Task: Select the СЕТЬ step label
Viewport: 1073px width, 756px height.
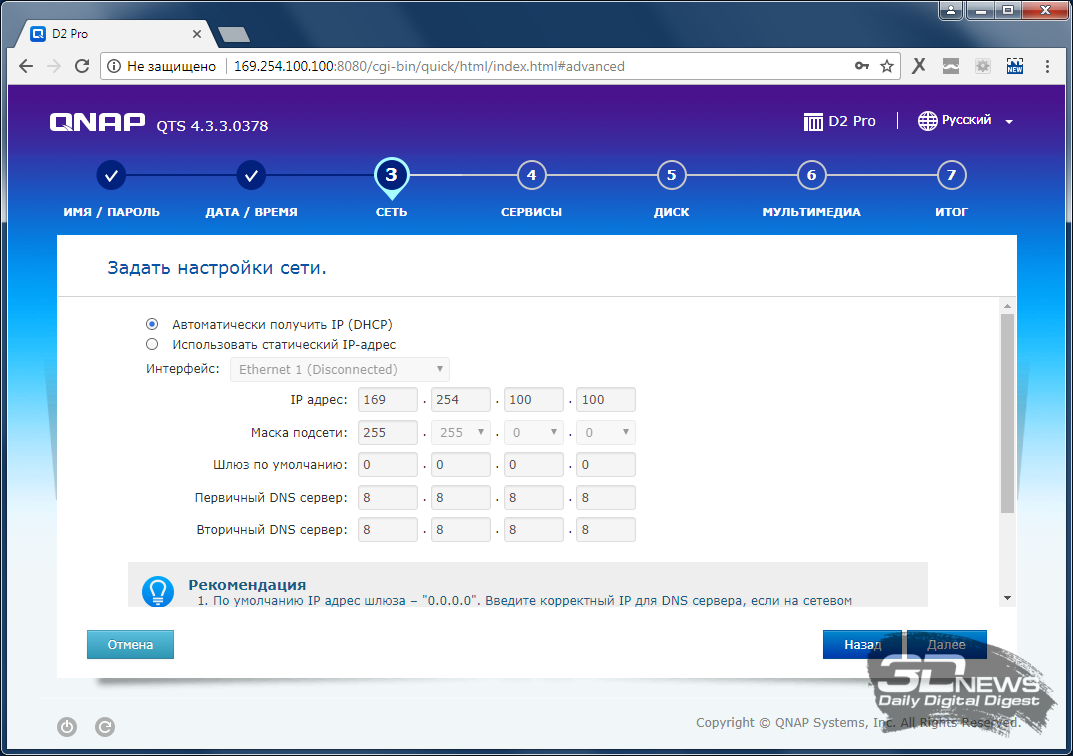Action: pos(391,212)
